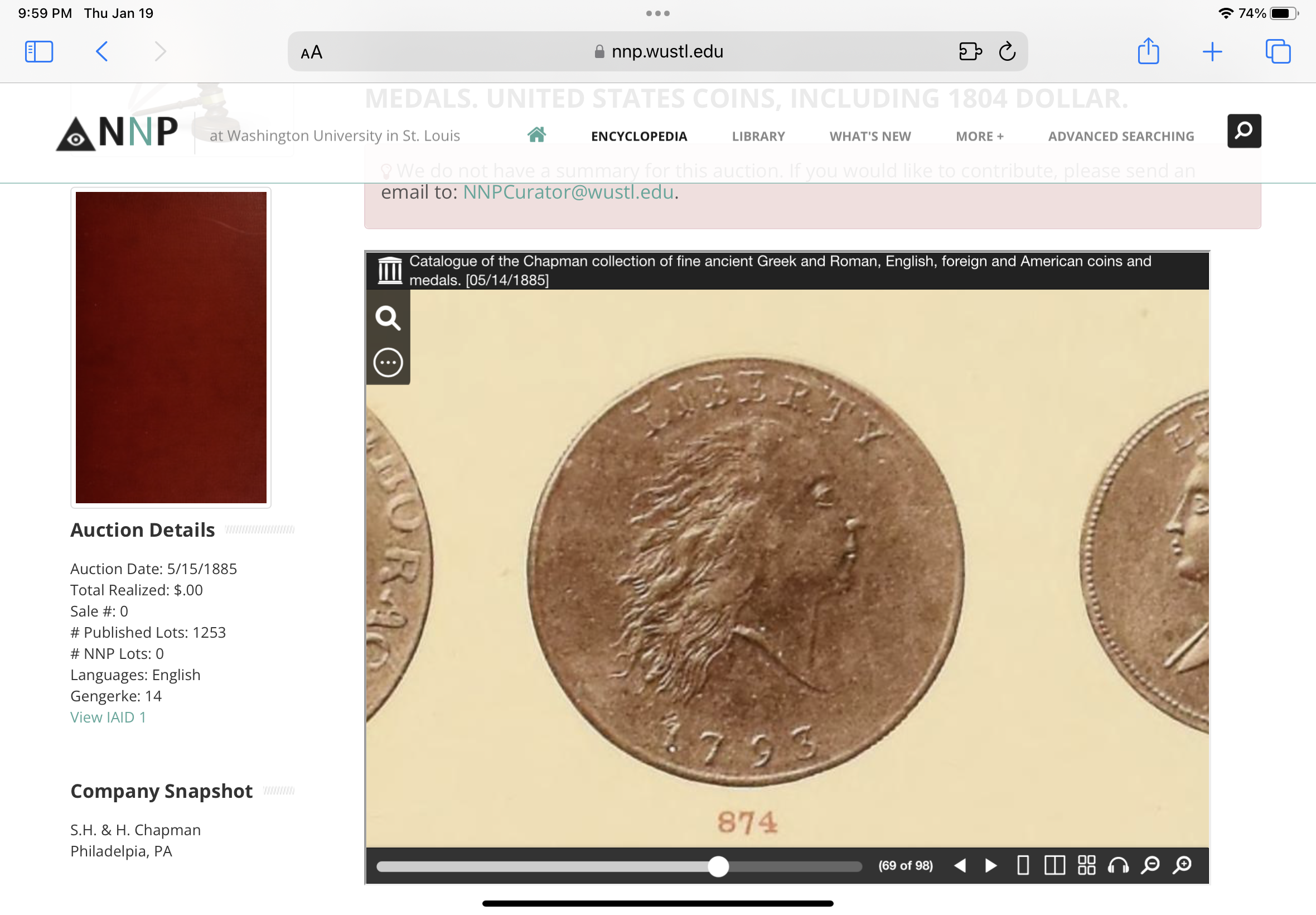Open the Share sheet
1316x915 pixels.
click(x=1148, y=50)
